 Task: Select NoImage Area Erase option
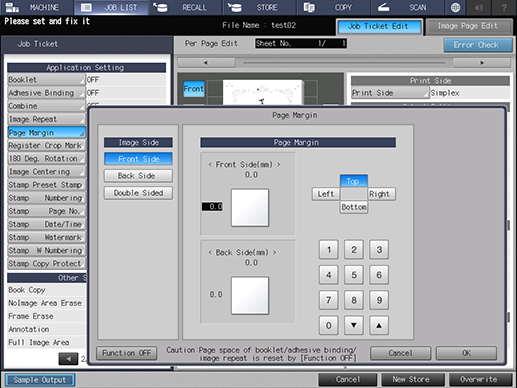click(47, 303)
